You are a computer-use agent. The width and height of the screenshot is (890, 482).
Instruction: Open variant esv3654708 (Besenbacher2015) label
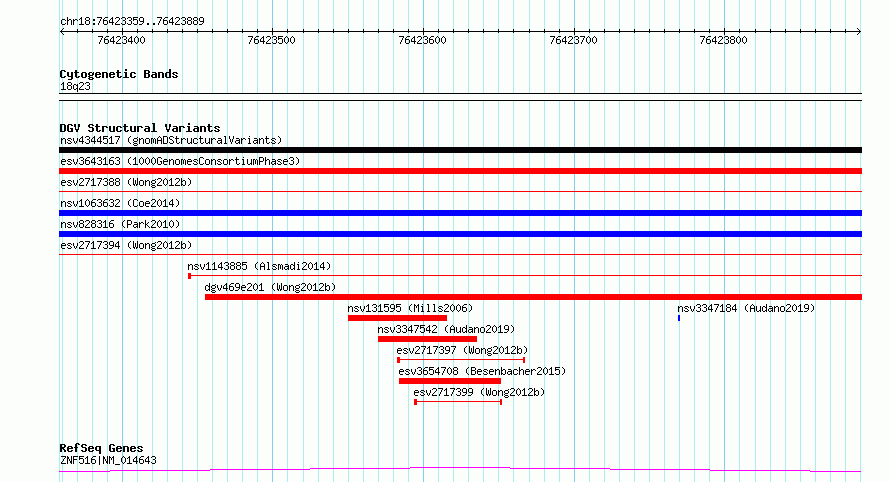pyautogui.click(x=482, y=371)
